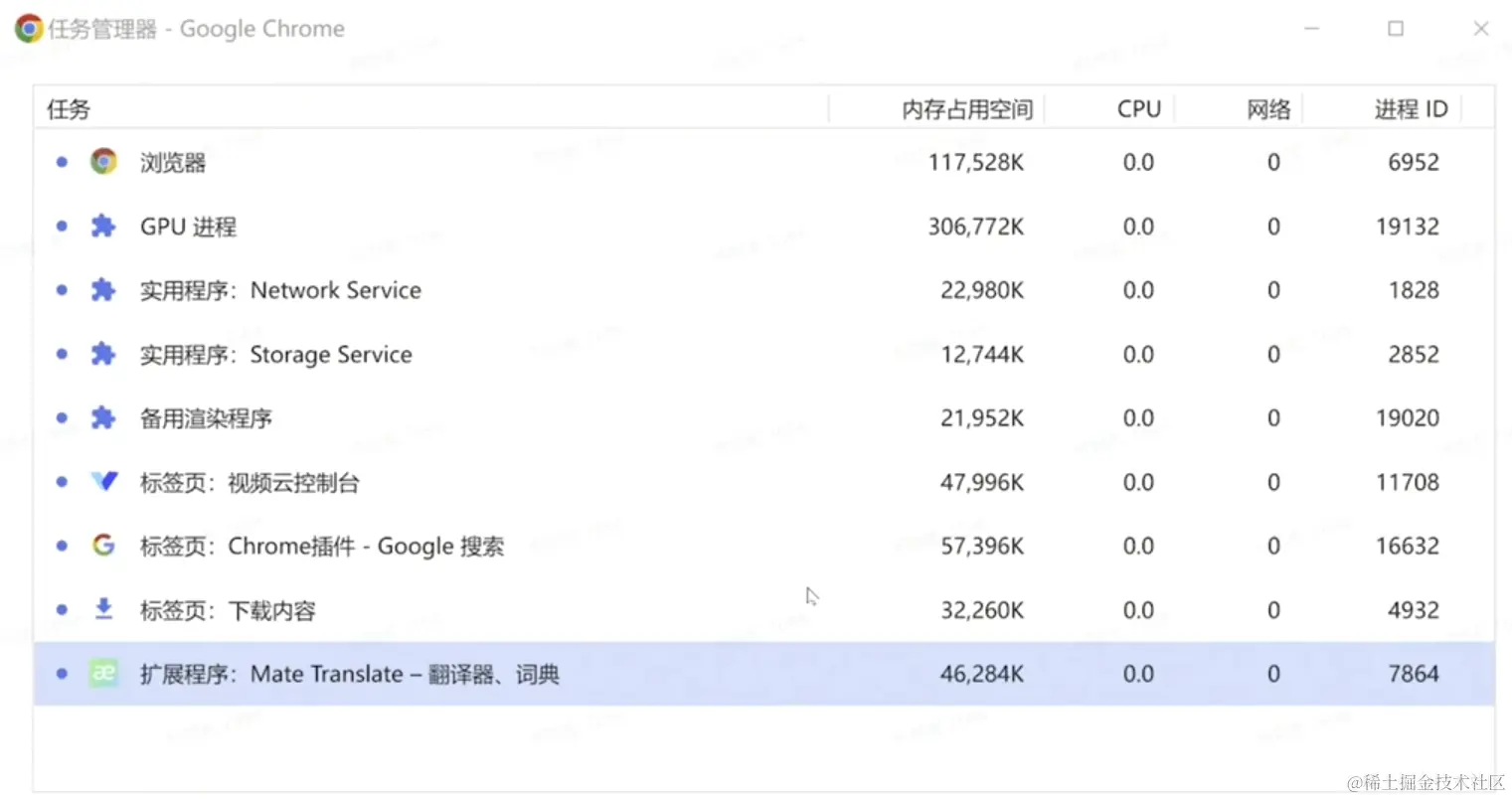Select the 扩展程序: Mate Translate row

(x=350, y=675)
